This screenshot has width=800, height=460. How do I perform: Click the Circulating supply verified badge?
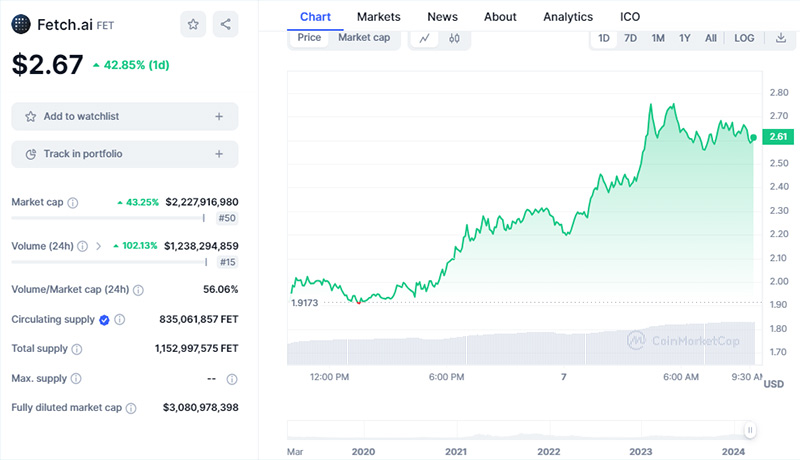point(104,319)
